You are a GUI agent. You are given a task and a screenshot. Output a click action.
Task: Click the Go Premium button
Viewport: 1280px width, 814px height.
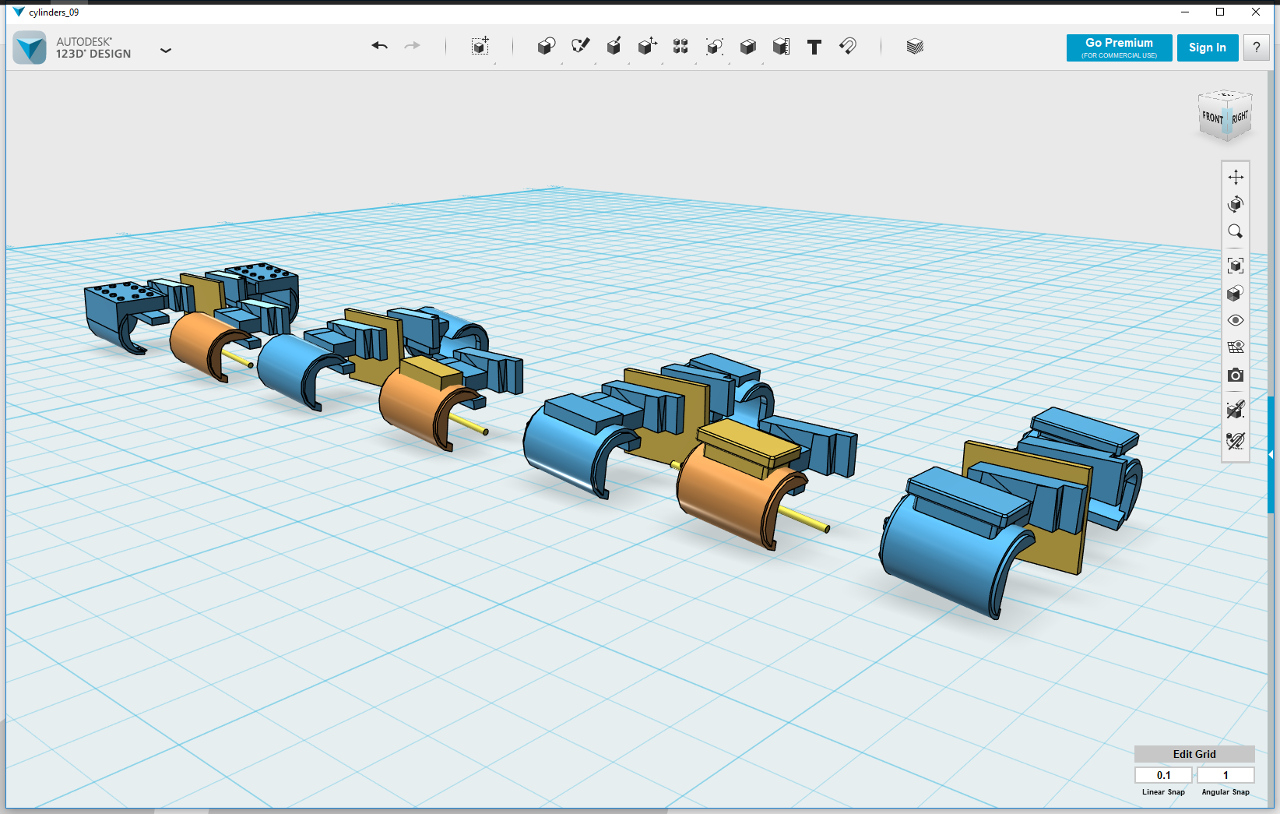click(1119, 48)
